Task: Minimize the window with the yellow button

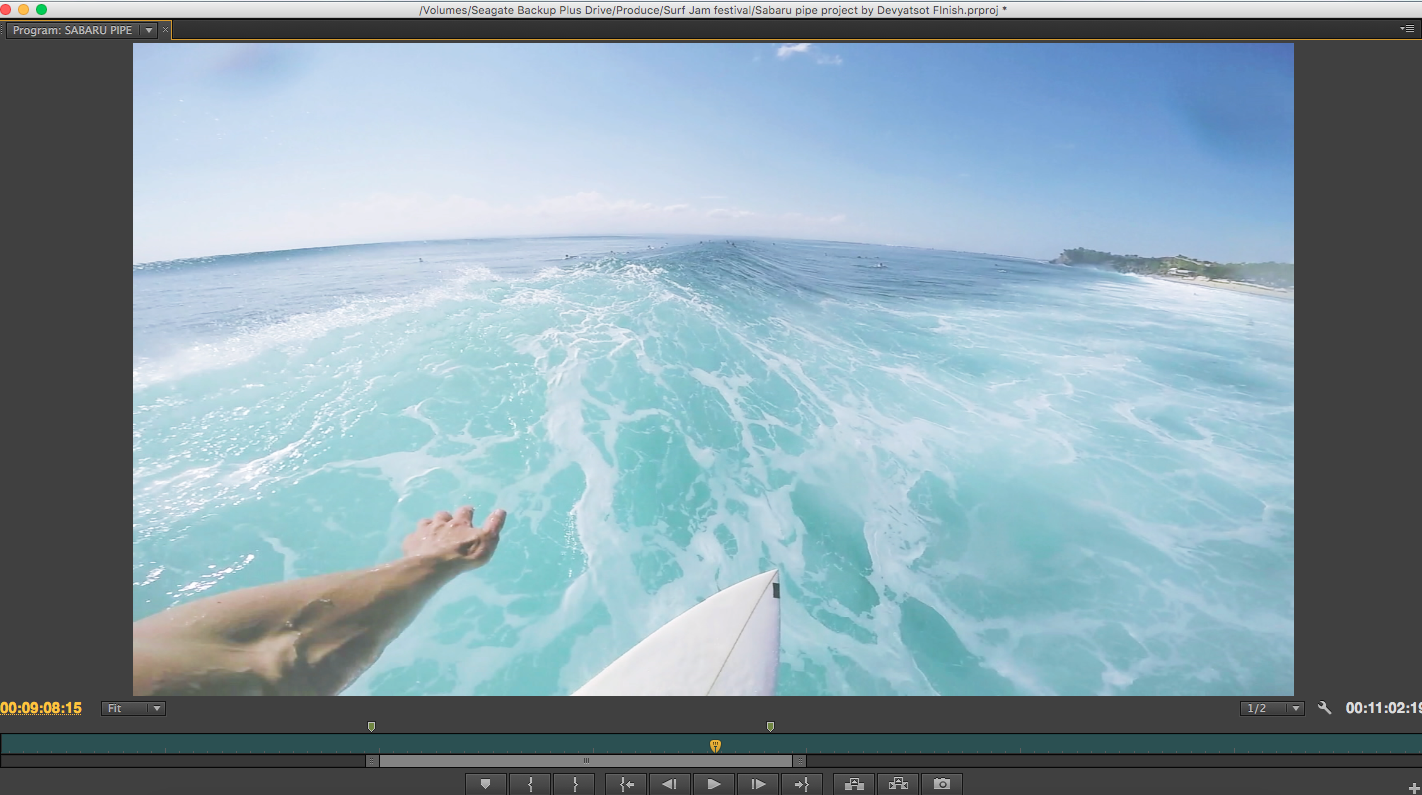Action: click(24, 9)
